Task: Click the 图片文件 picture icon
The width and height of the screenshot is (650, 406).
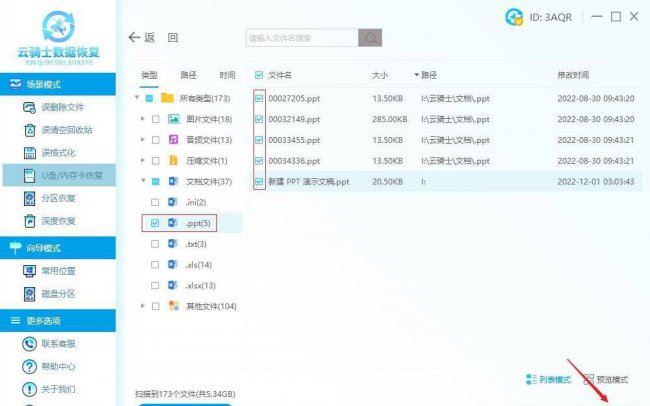Action: click(174, 119)
